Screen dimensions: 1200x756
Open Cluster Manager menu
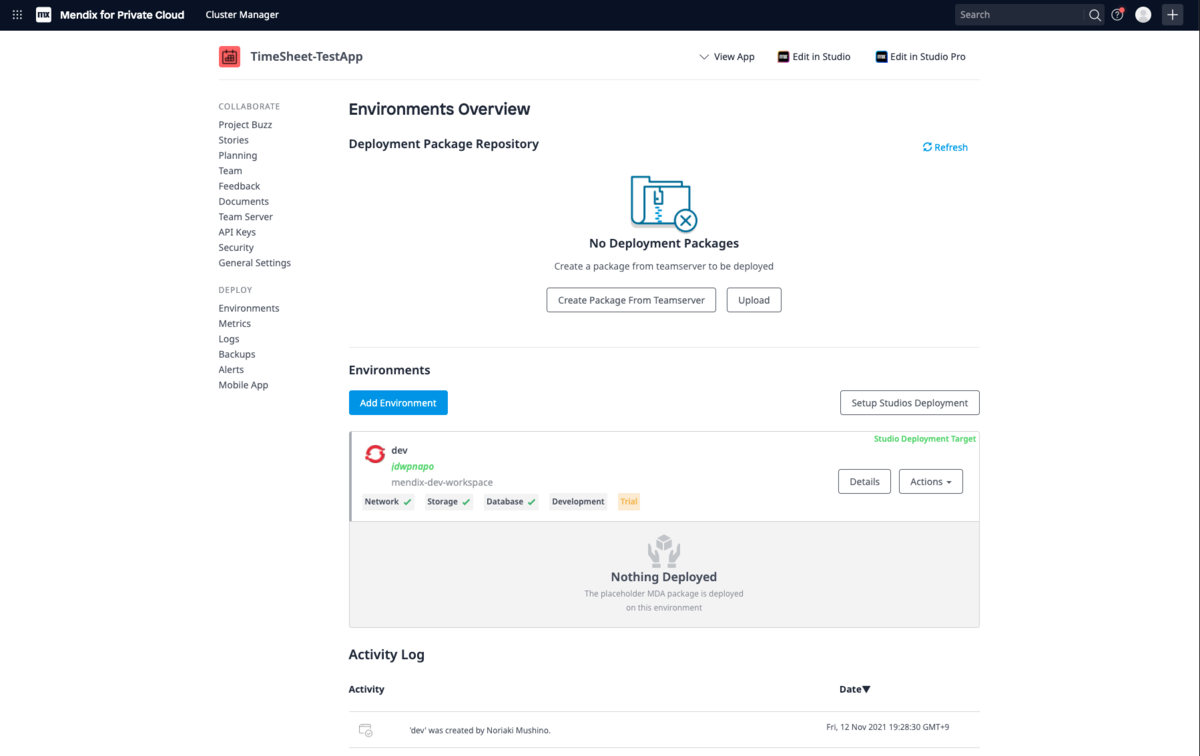point(242,15)
